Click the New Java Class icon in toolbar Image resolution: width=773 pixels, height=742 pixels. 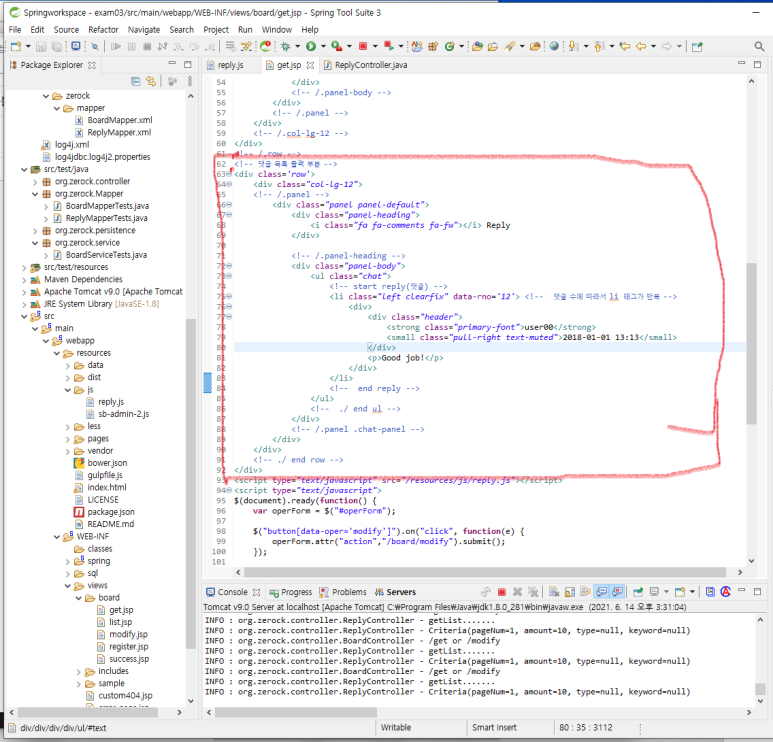(x=450, y=46)
